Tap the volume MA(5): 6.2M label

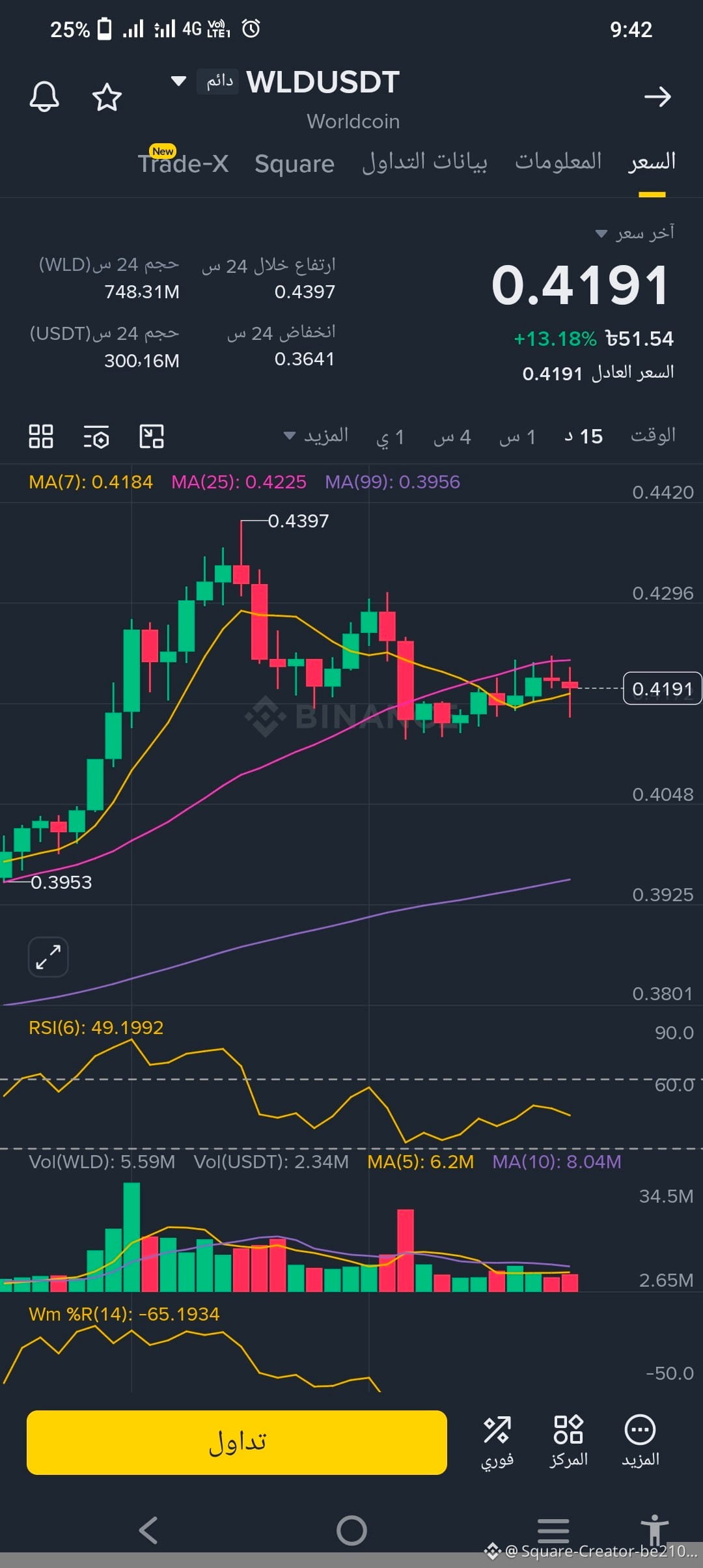click(x=420, y=1162)
